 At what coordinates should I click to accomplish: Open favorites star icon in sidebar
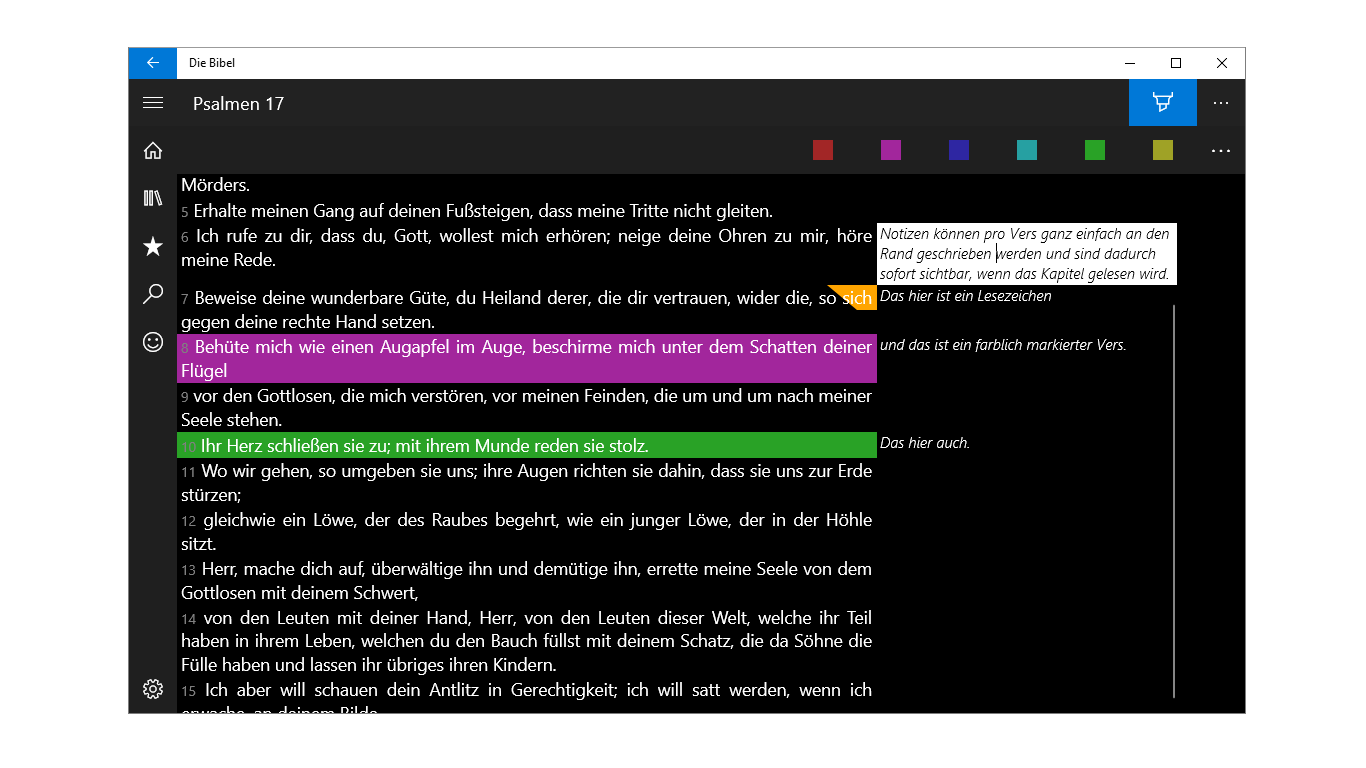(153, 246)
